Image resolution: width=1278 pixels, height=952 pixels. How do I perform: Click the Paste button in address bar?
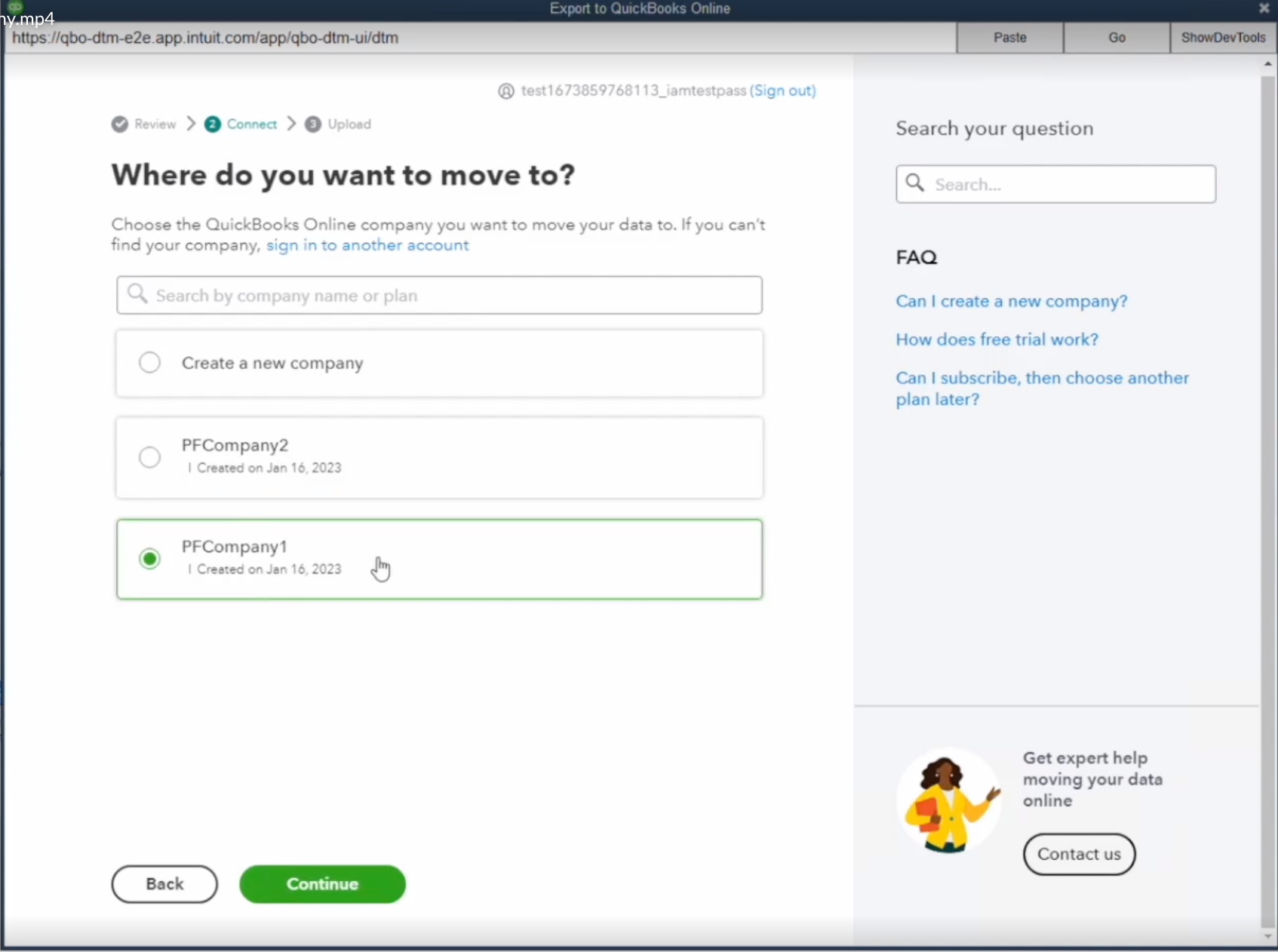pos(1009,38)
